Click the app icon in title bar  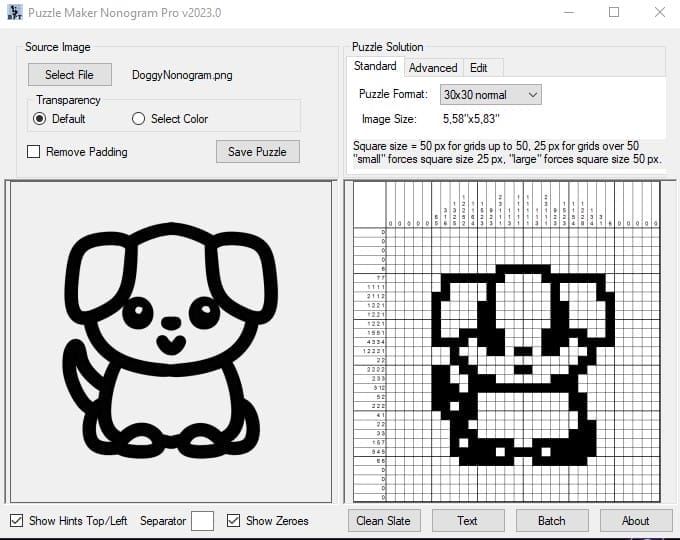tap(14, 13)
